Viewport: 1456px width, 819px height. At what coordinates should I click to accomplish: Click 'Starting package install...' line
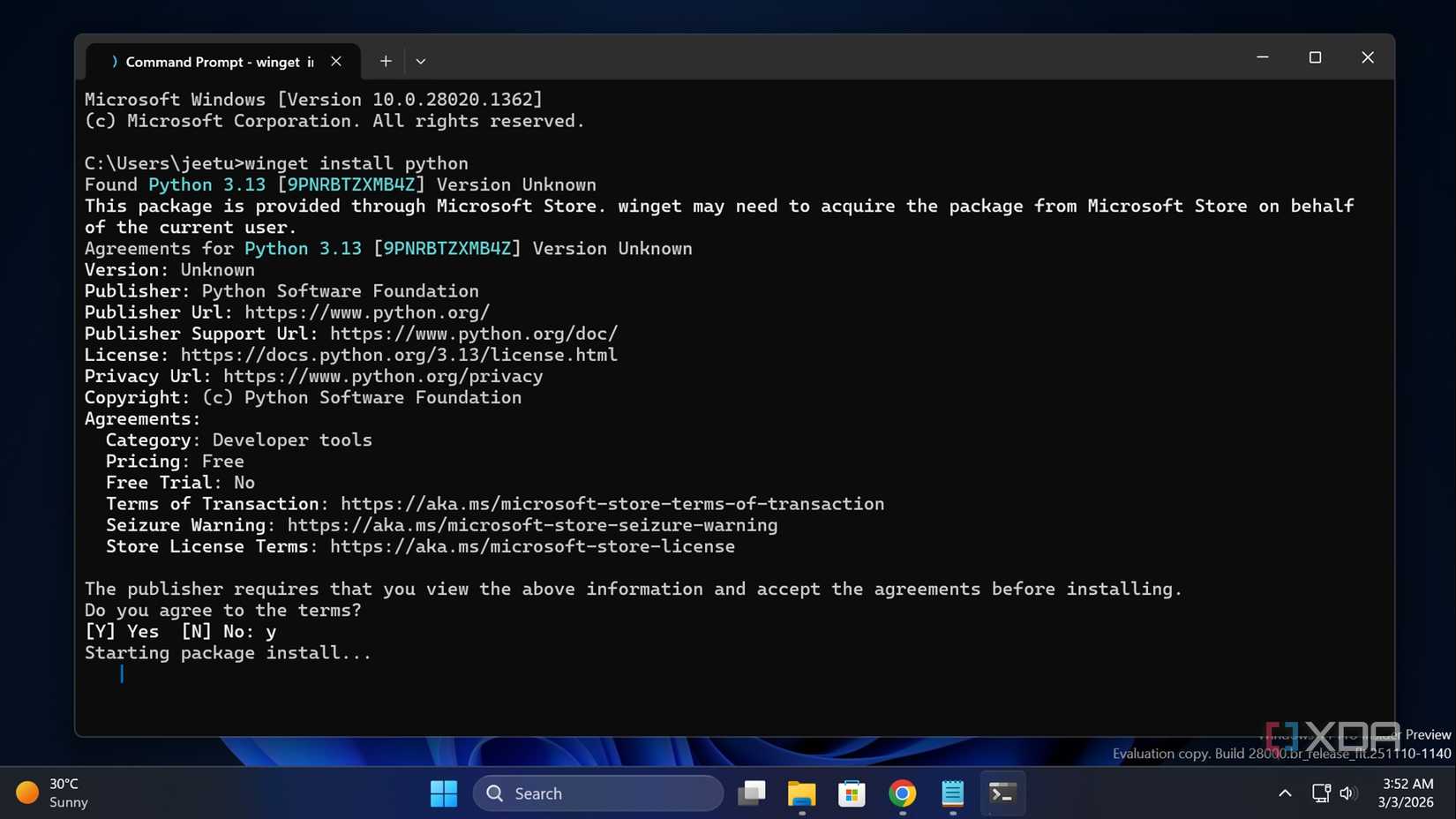coord(229,653)
